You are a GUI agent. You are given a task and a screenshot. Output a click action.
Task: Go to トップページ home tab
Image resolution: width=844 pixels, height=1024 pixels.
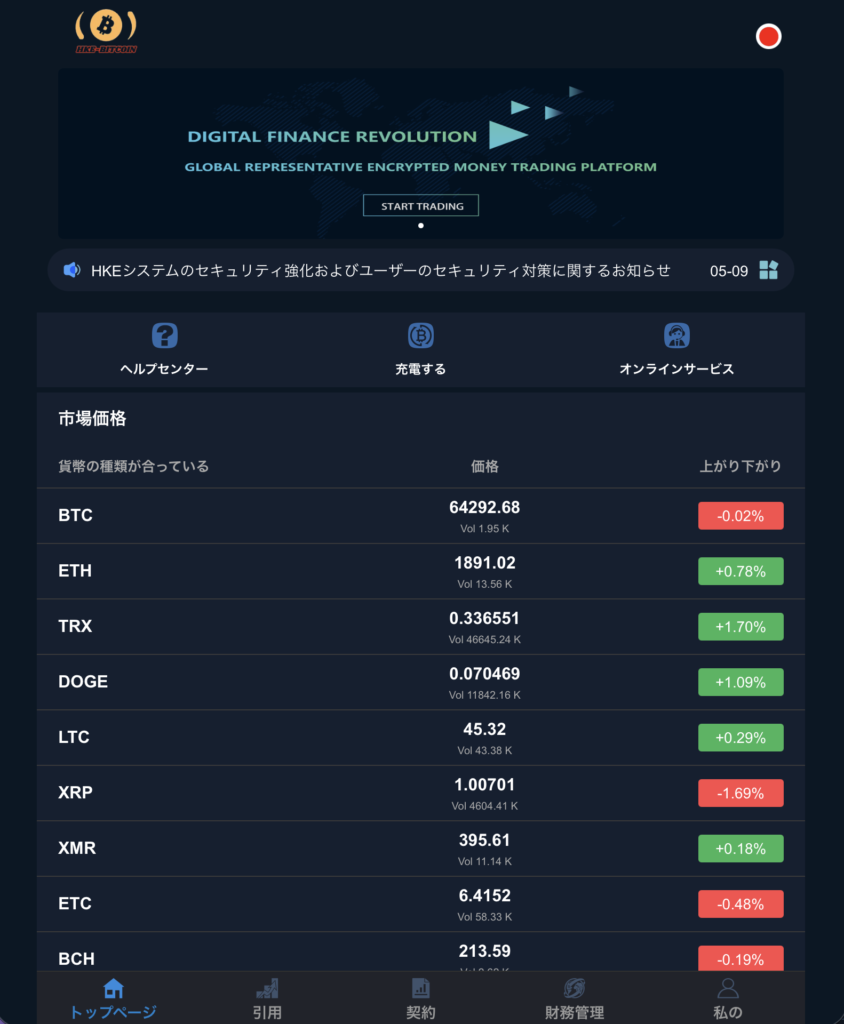coord(113,999)
